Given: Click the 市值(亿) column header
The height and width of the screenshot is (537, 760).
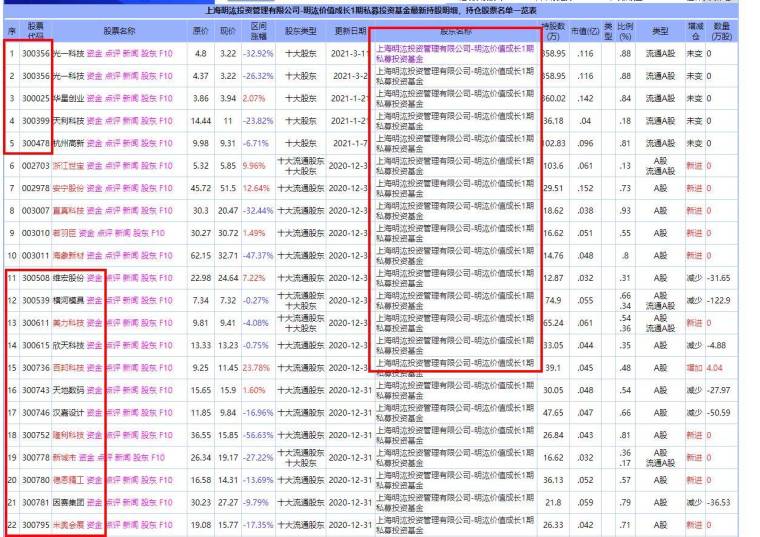Looking at the screenshot, I should (x=586, y=31).
